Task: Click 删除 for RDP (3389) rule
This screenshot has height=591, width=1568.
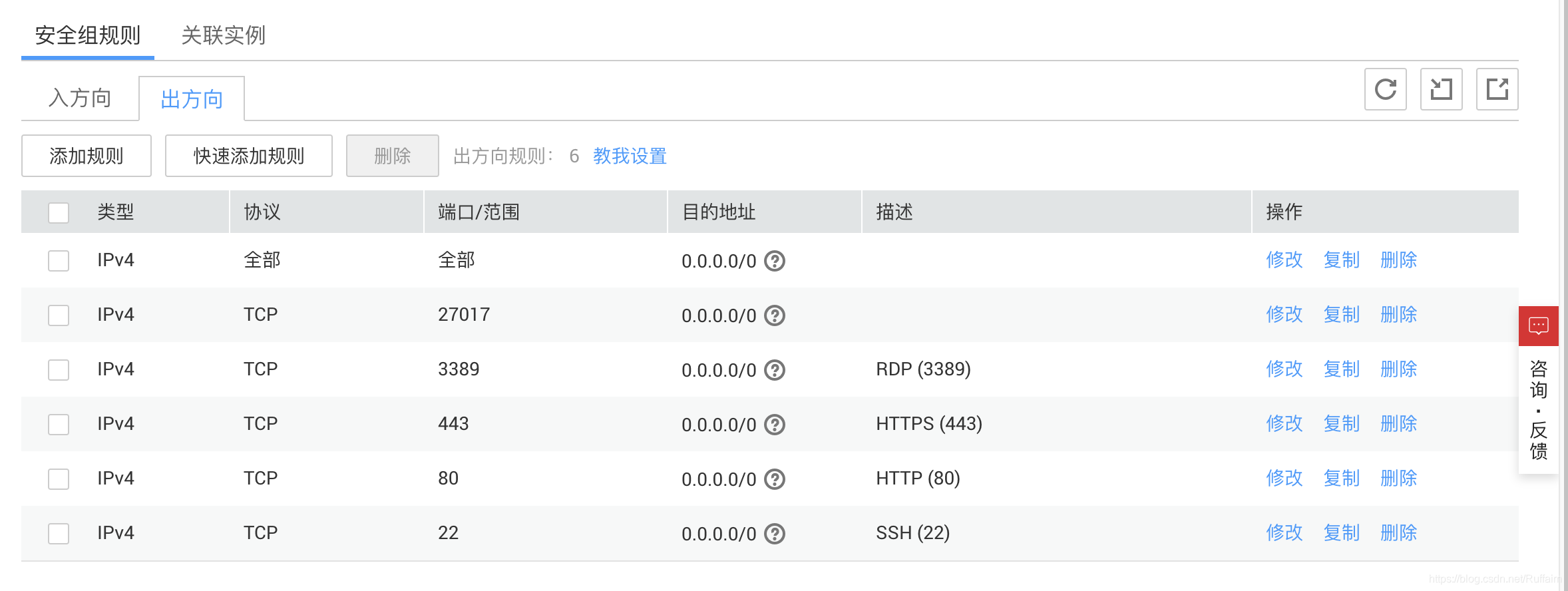Action: (x=1399, y=369)
